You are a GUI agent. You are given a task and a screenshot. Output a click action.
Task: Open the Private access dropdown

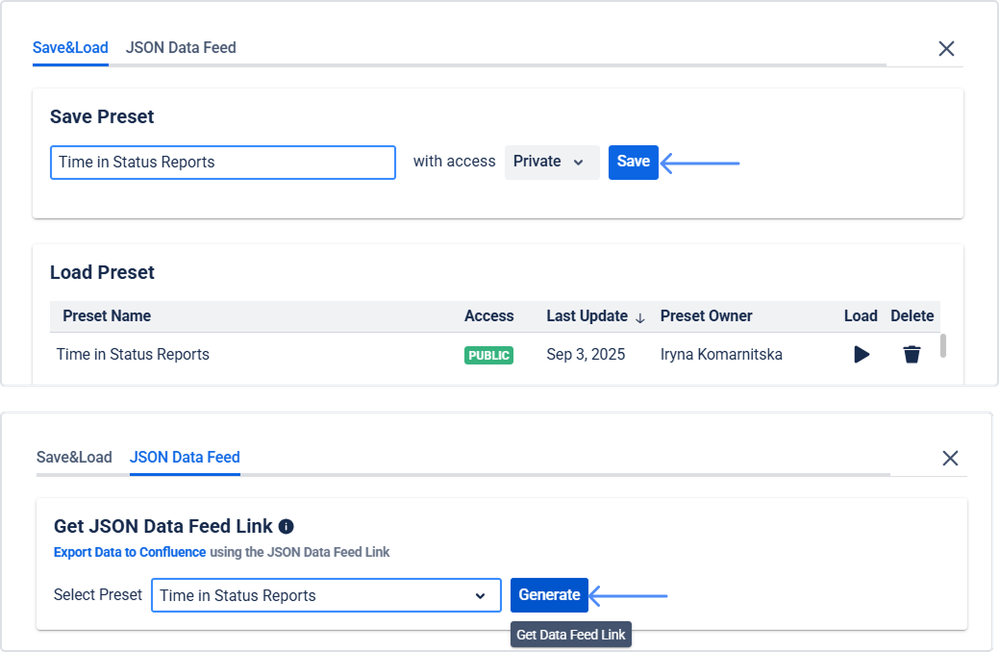click(x=551, y=162)
